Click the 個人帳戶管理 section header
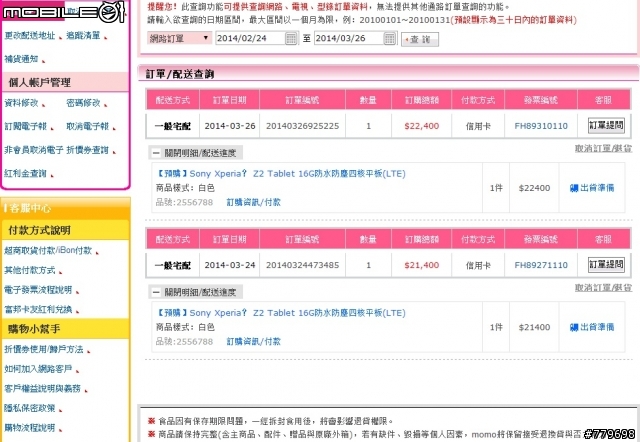 (x=65, y=82)
